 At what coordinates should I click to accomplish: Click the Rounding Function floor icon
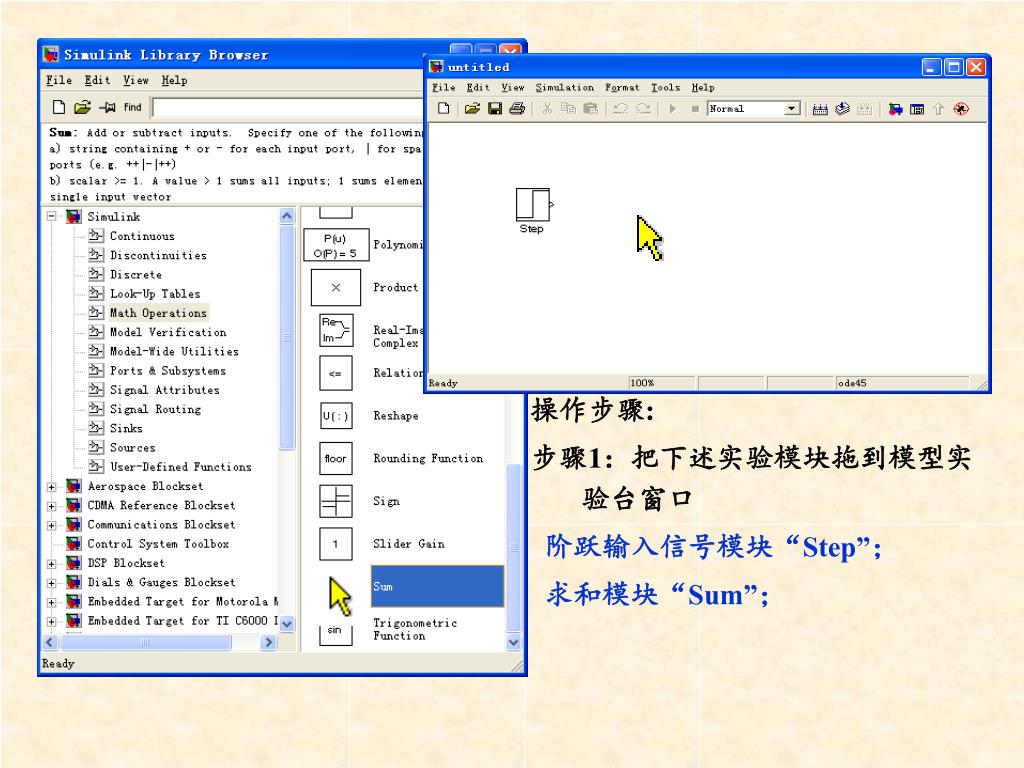336,458
